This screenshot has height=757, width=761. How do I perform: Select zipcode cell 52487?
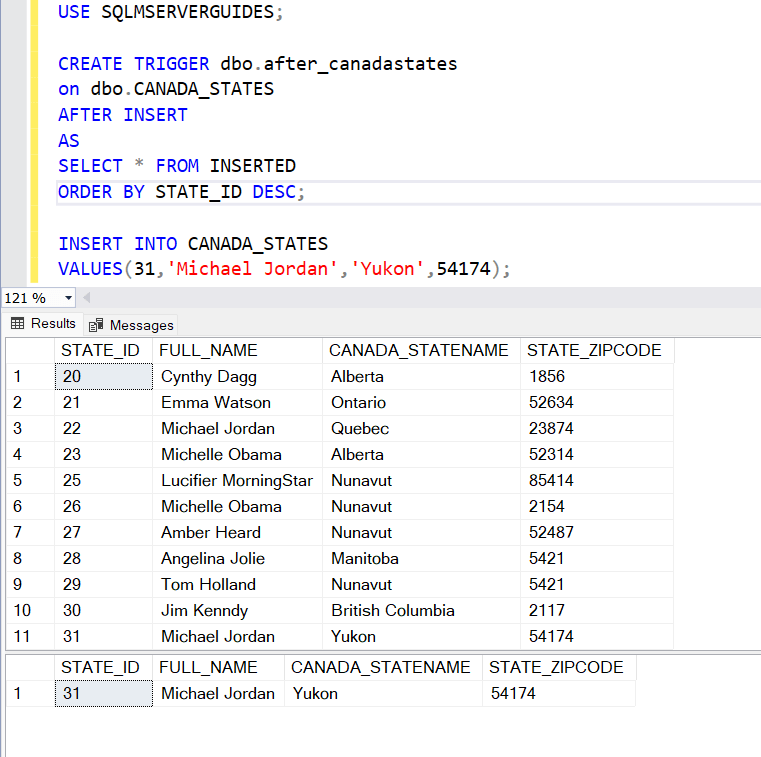597,532
